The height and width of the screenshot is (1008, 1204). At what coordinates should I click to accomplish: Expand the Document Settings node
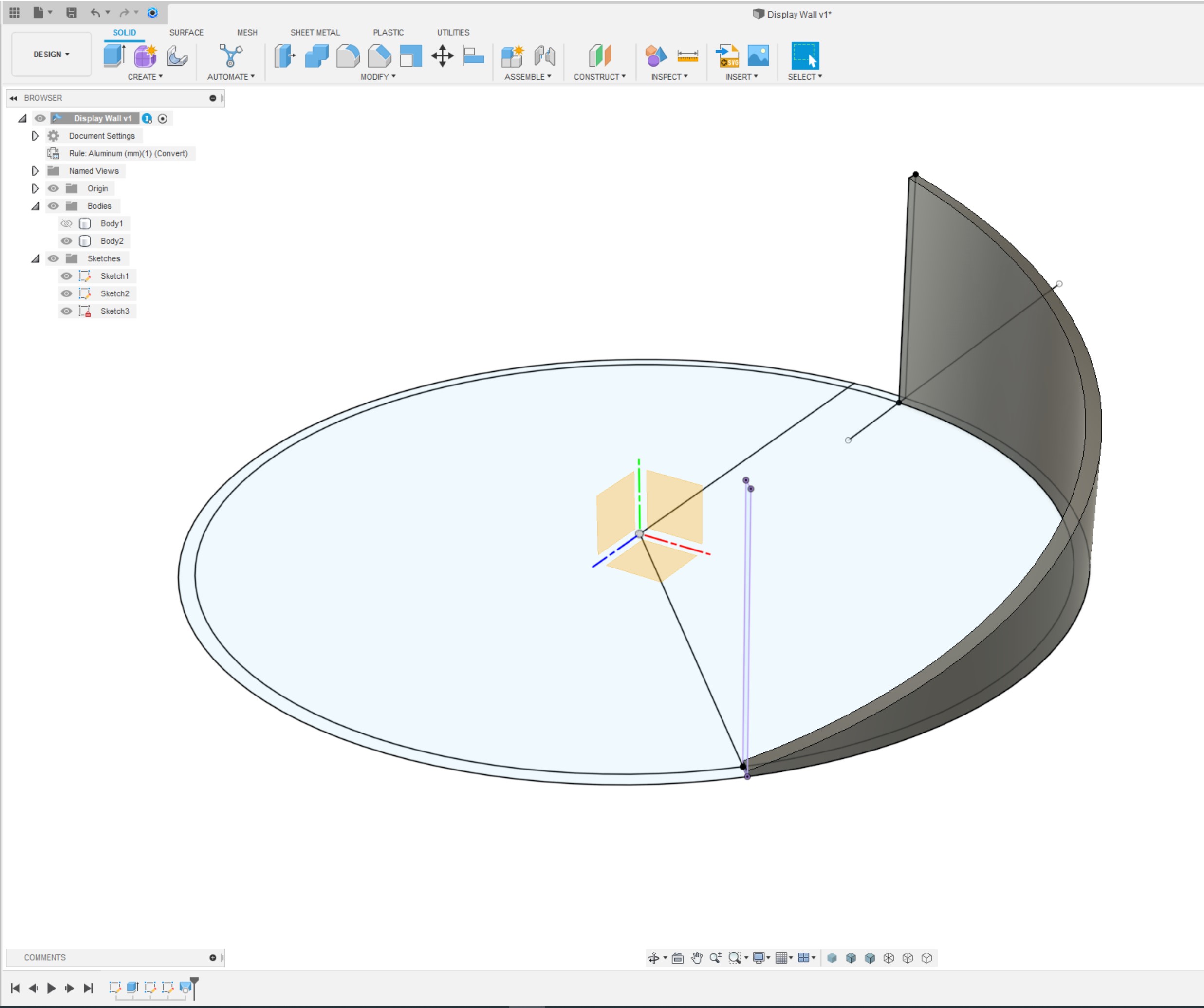click(35, 136)
